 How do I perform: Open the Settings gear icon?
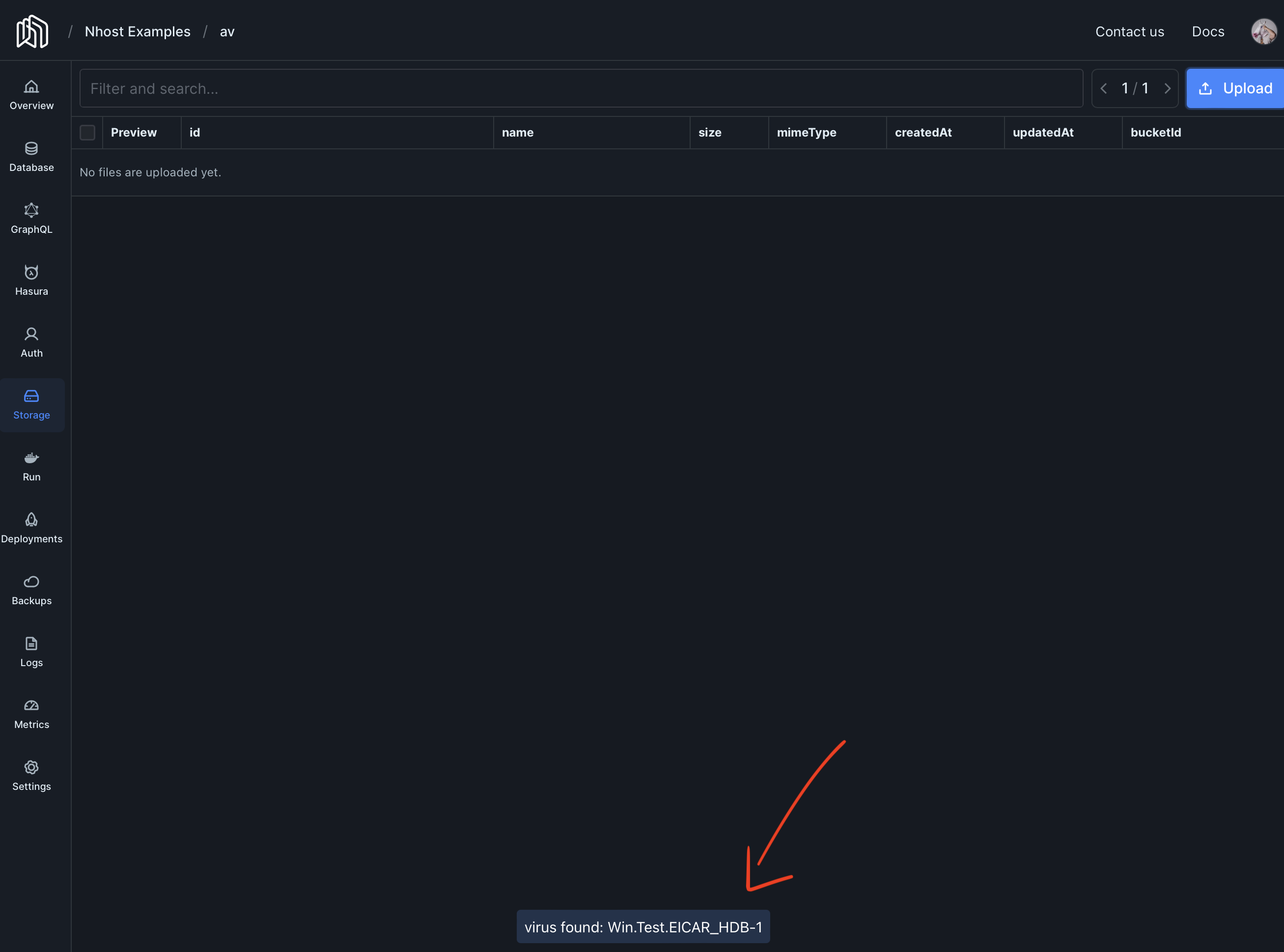click(x=31, y=768)
